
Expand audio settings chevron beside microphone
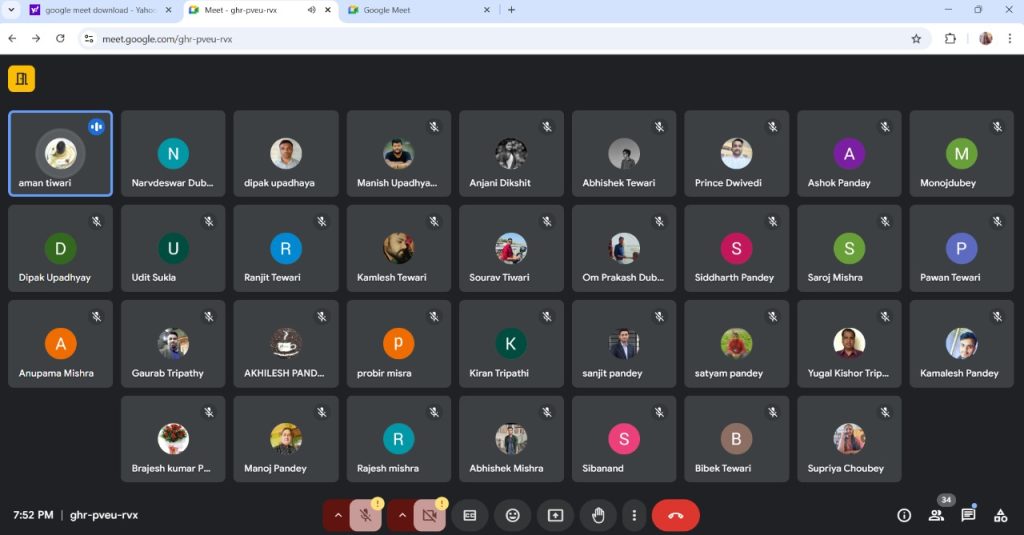point(338,515)
